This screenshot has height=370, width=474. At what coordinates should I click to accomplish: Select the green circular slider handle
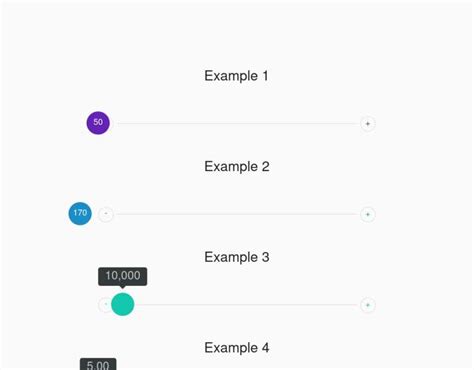point(123,304)
